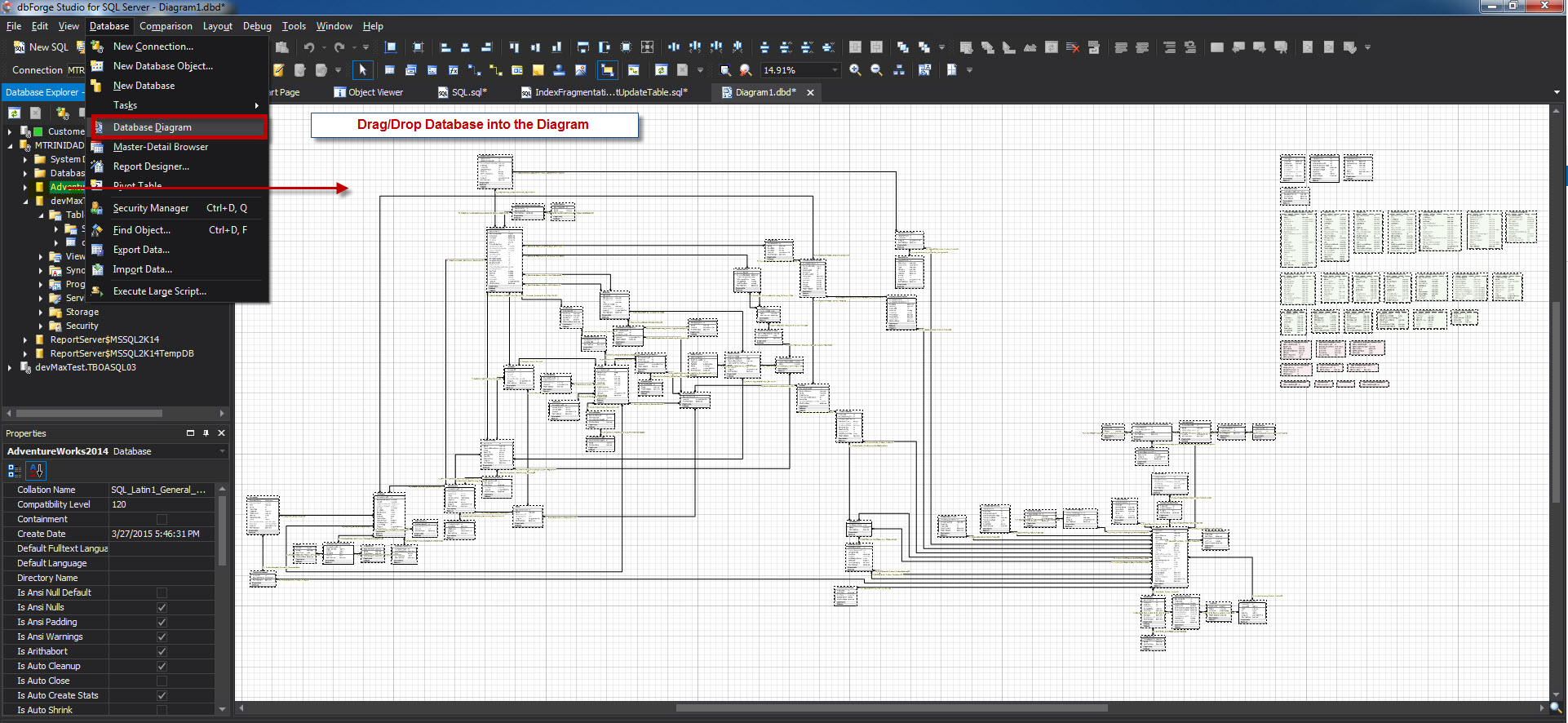1568x723 pixels.
Task: Switch to the SQL.sql tab
Action: click(x=463, y=92)
